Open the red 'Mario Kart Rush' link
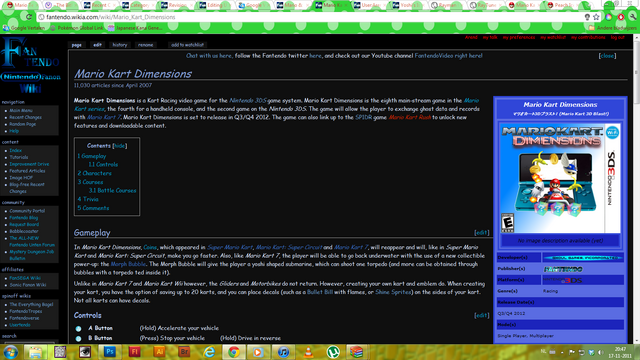This screenshot has width=640, height=360. [410, 117]
